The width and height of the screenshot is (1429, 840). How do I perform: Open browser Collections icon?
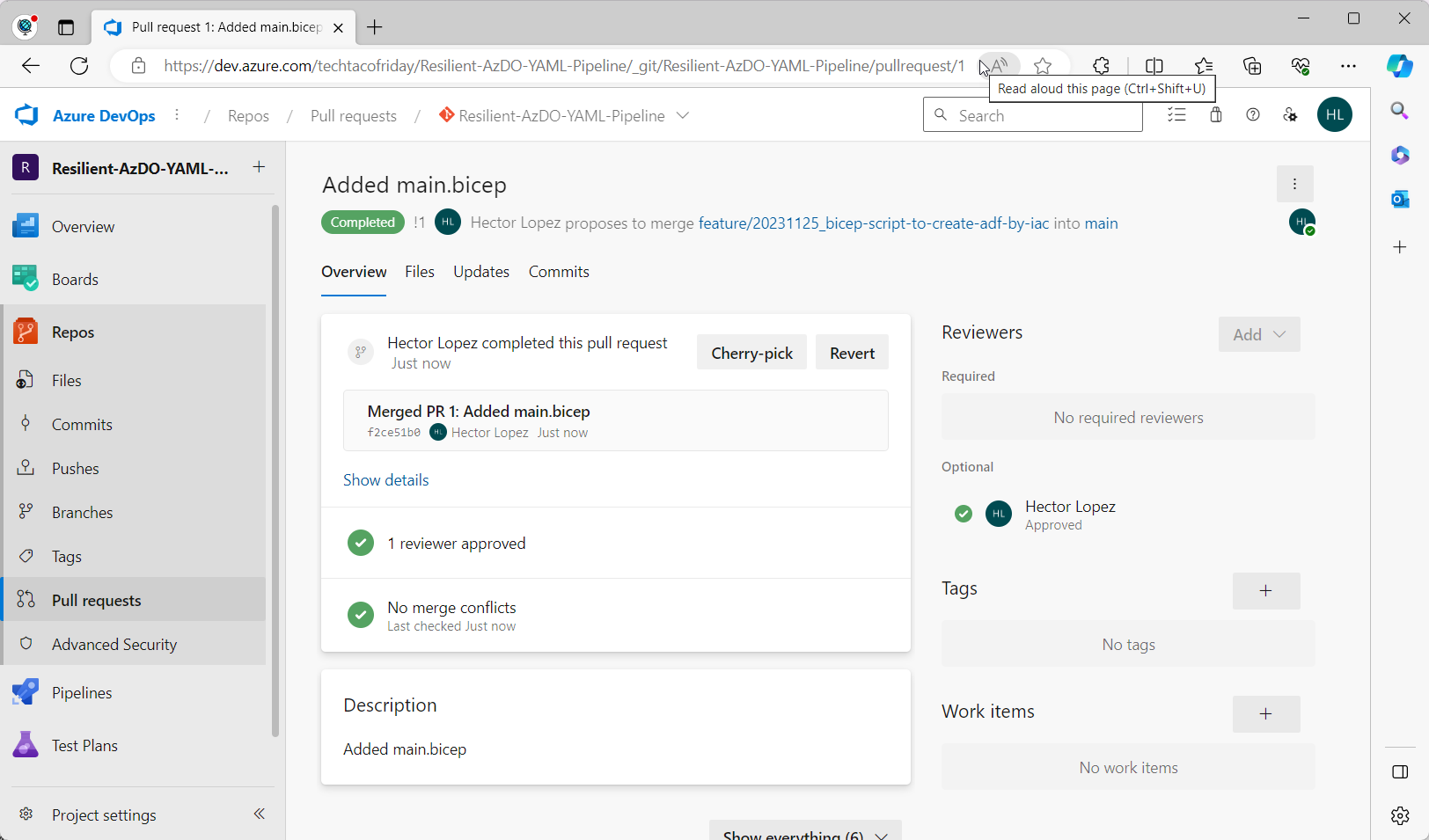point(1251,66)
